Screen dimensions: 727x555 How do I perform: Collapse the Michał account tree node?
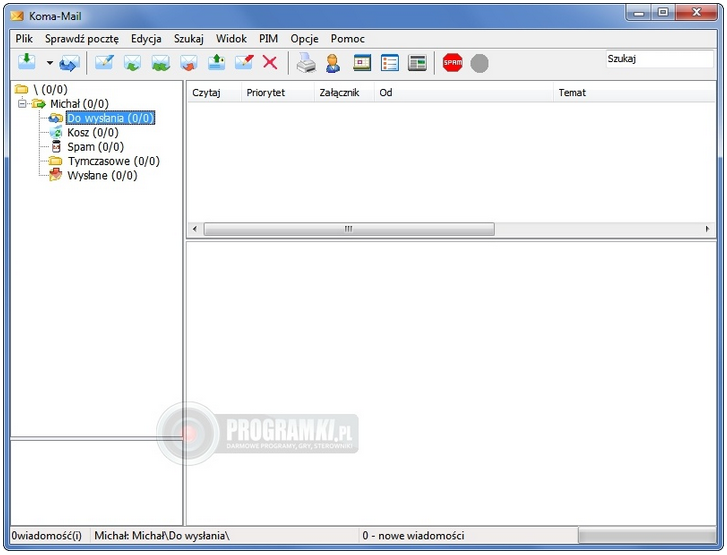coord(22,103)
